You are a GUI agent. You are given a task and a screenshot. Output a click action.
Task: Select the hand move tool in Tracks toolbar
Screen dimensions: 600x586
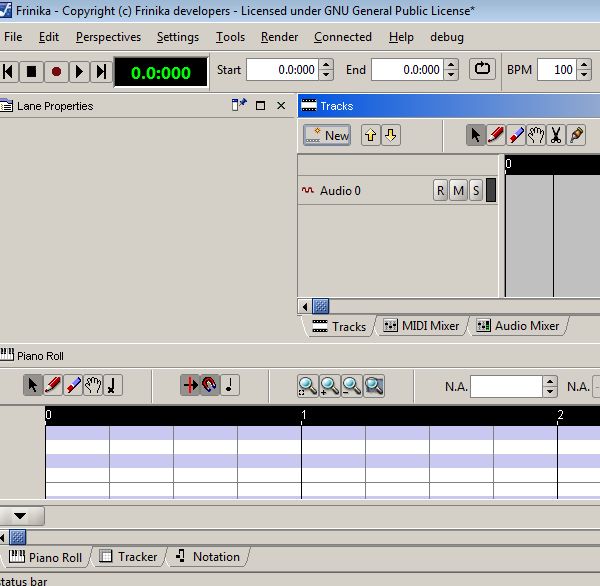click(x=536, y=135)
